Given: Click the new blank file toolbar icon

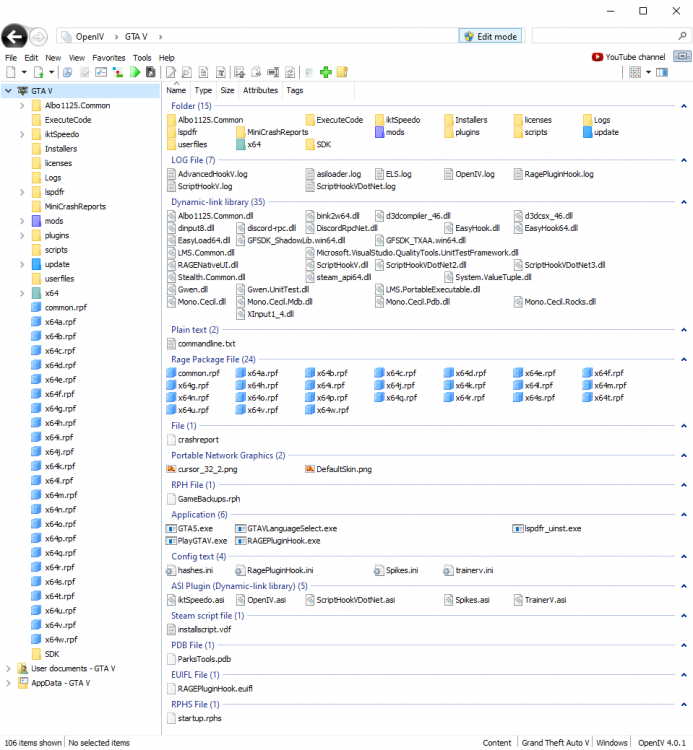Looking at the screenshot, I should coord(11,72).
